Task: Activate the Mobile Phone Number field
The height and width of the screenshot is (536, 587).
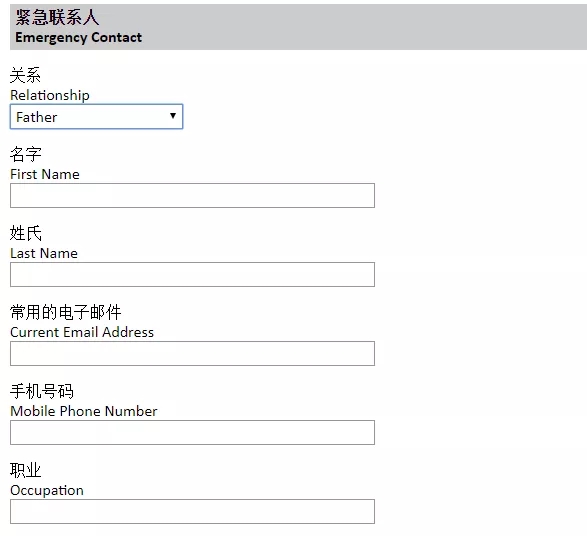Action: (x=192, y=432)
